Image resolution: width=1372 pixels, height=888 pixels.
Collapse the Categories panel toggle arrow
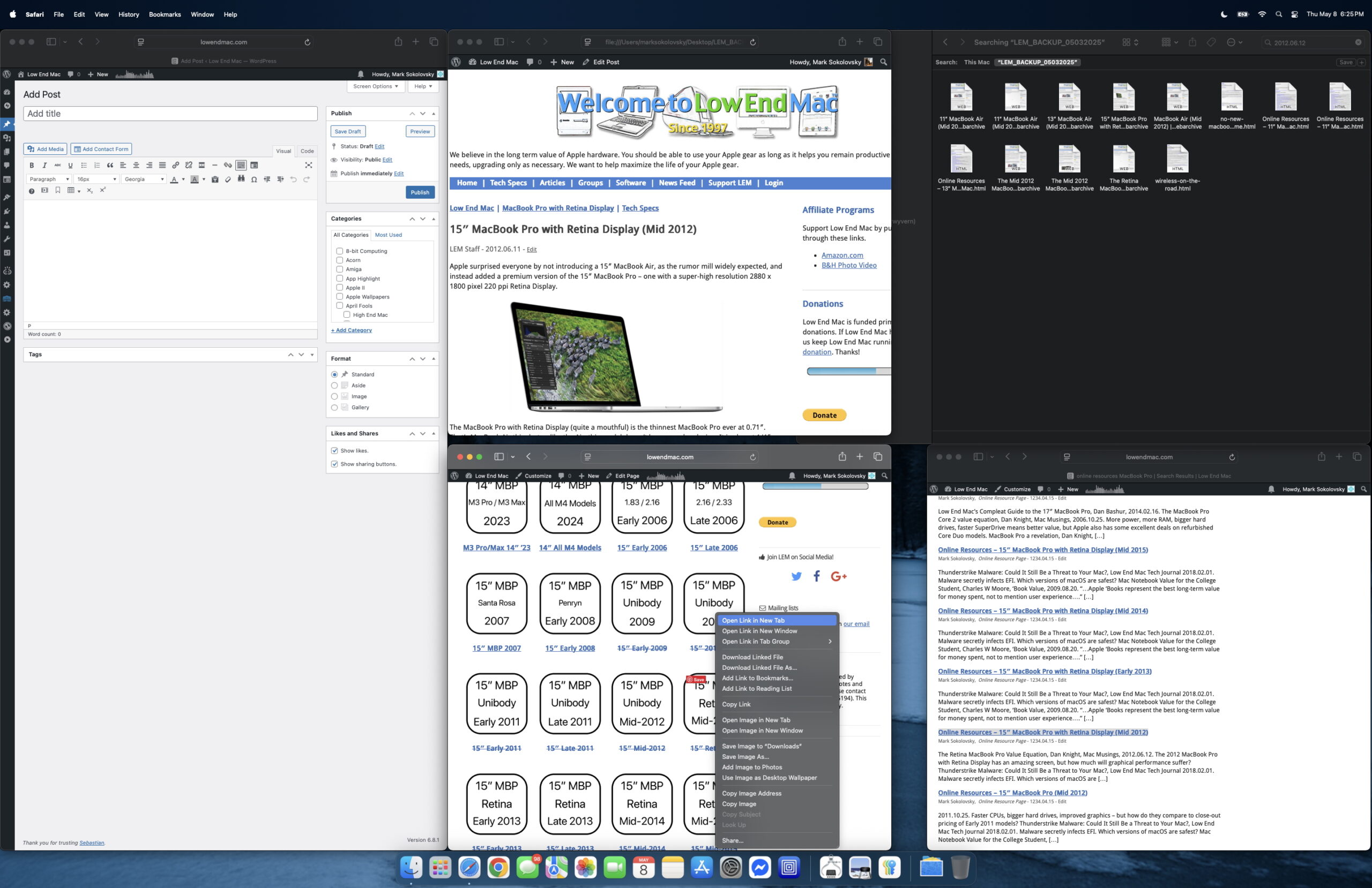click(x=434, y=219)
